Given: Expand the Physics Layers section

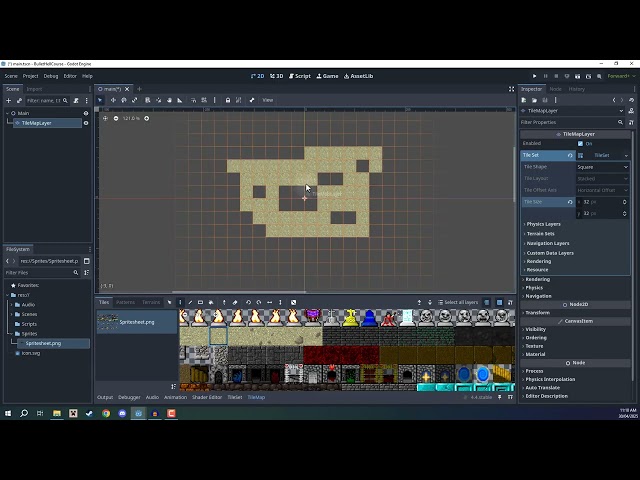Looking at the screenshot, I should pos(543,224).
